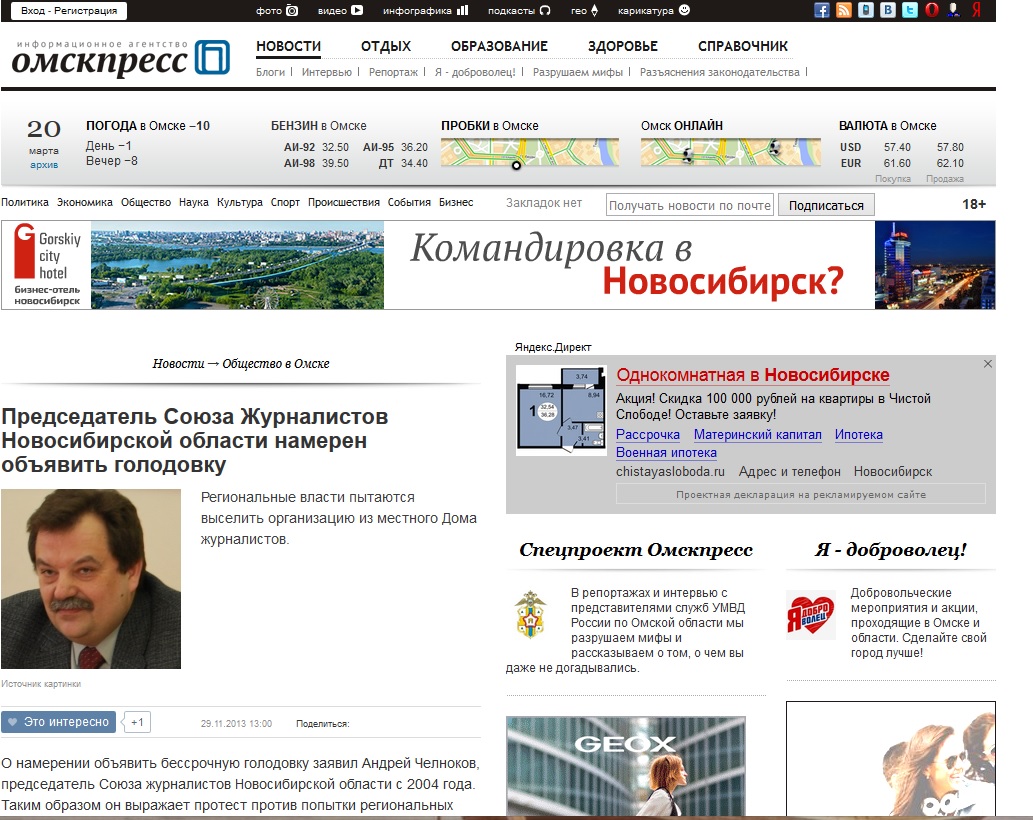Screen dimensions: 1033x820
Task: Click the Twitter bird icon
Action: coord(909,11)
